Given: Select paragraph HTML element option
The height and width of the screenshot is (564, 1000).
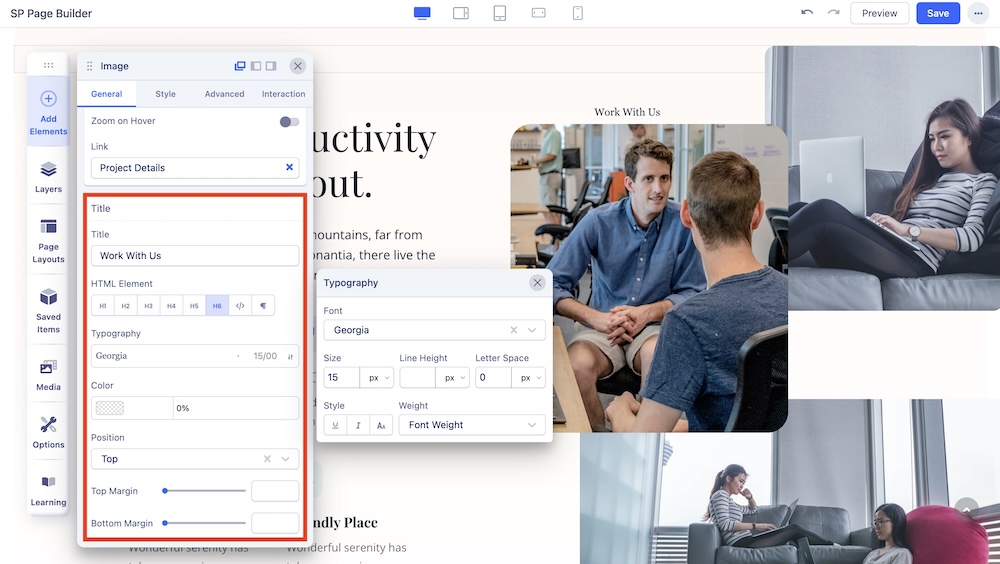Looking at the screenshot, I should [263, 306].
